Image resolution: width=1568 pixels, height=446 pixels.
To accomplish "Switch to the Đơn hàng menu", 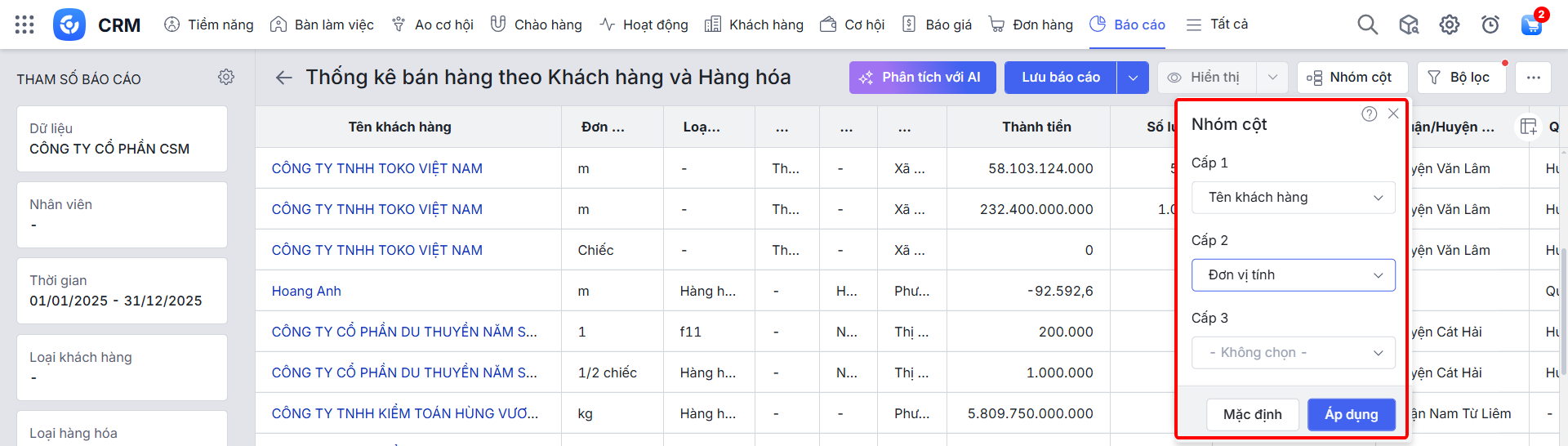I will (1031, 25).
